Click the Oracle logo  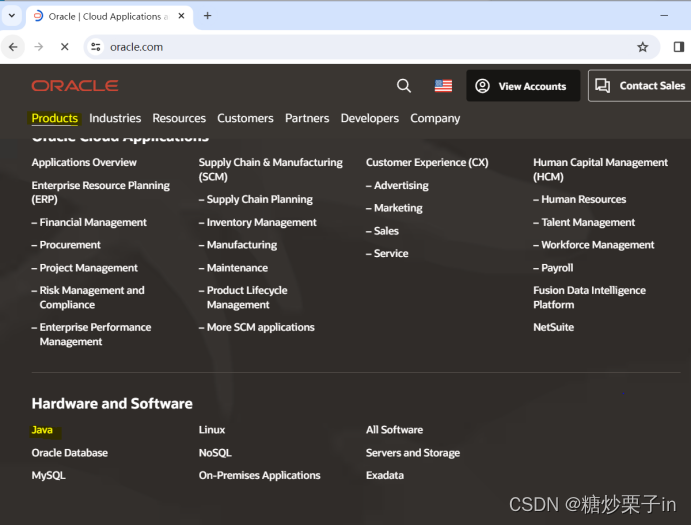[75, 86]
